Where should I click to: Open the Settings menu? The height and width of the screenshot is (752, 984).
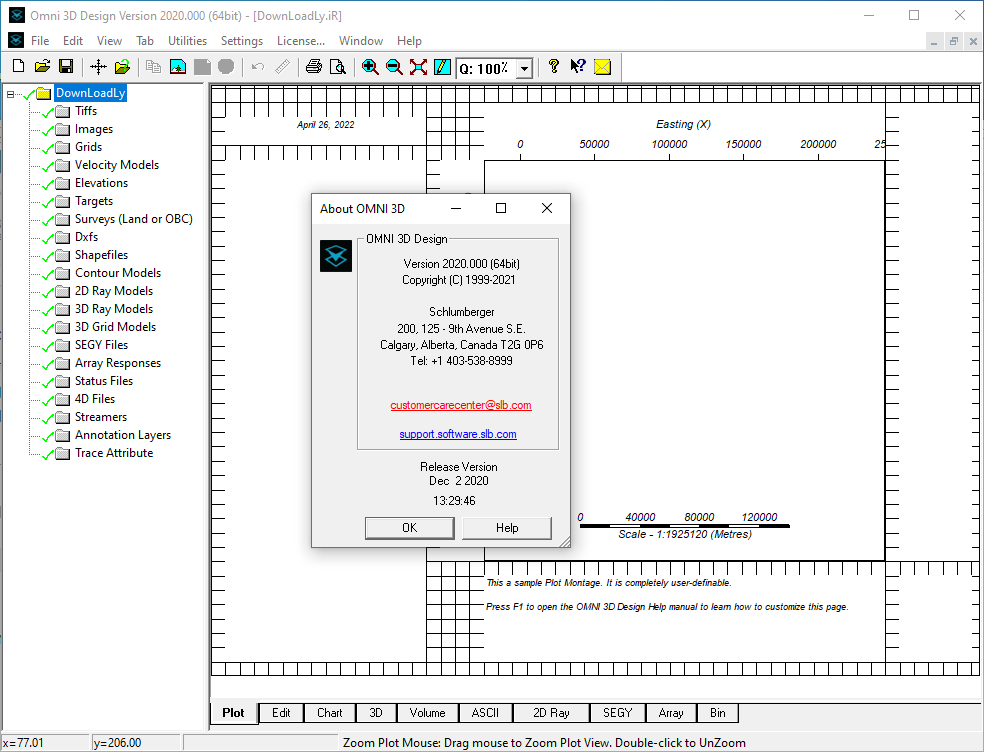pyautogui.click(x=242, y=41)
